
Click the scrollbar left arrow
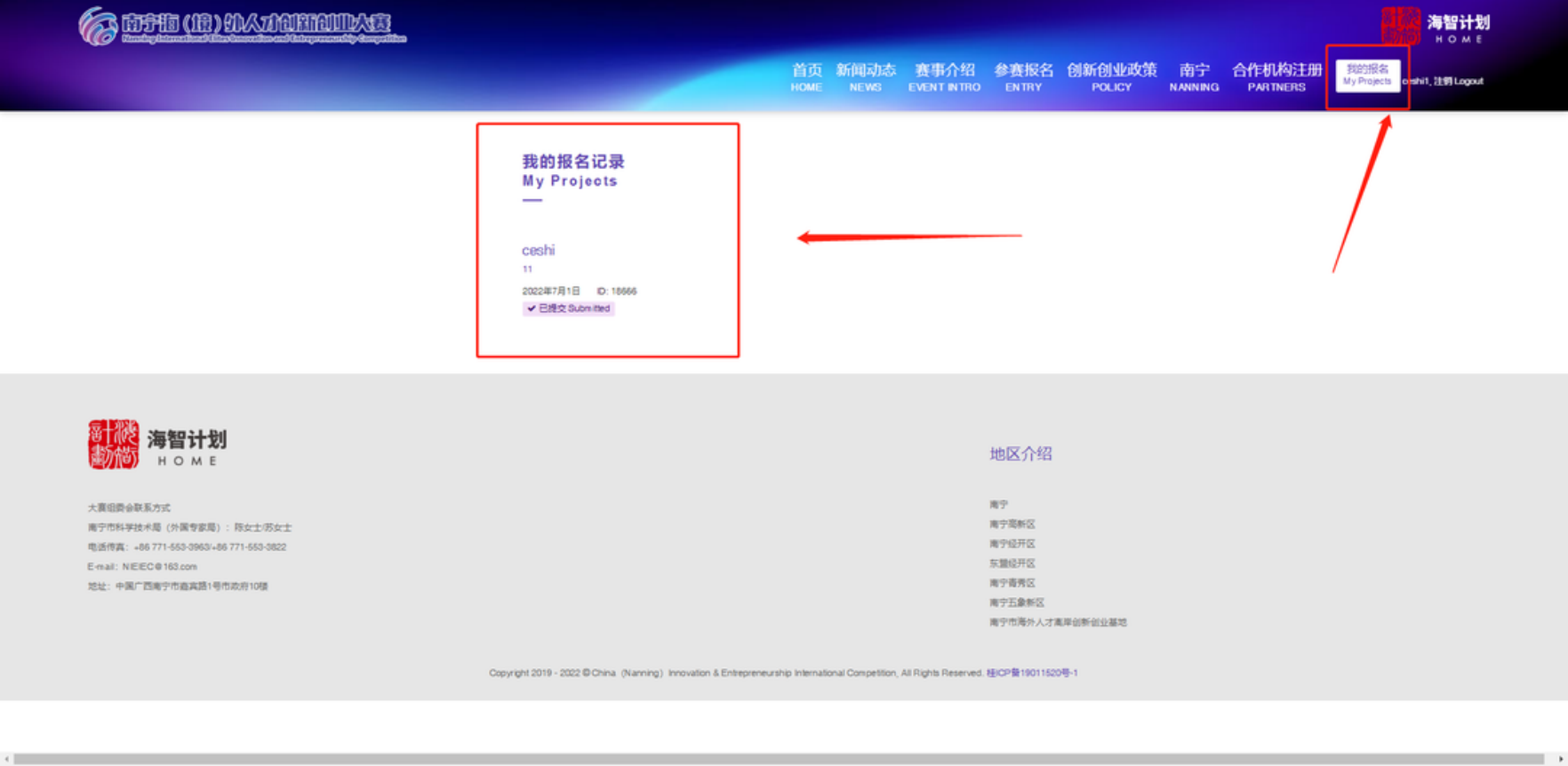7,759
